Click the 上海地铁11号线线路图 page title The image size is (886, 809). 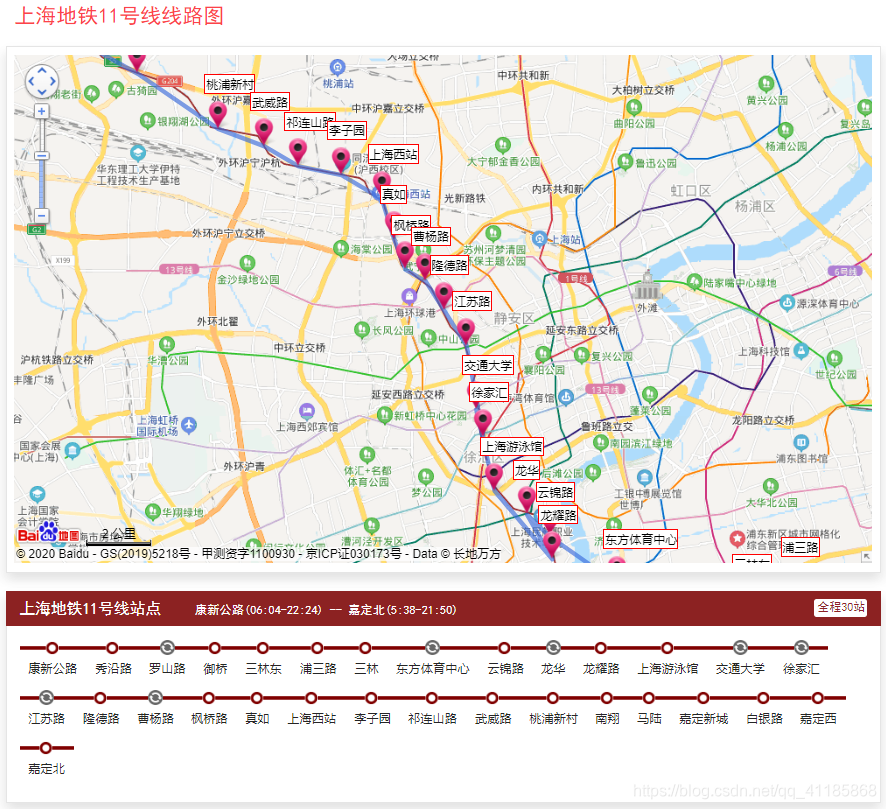(119, 16)
